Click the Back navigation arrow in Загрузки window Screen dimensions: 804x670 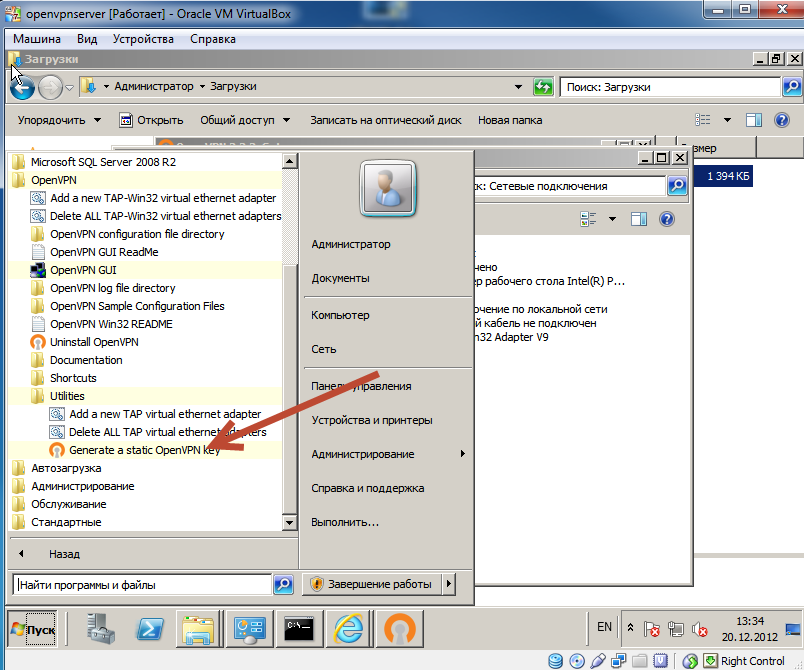(23, 88)
